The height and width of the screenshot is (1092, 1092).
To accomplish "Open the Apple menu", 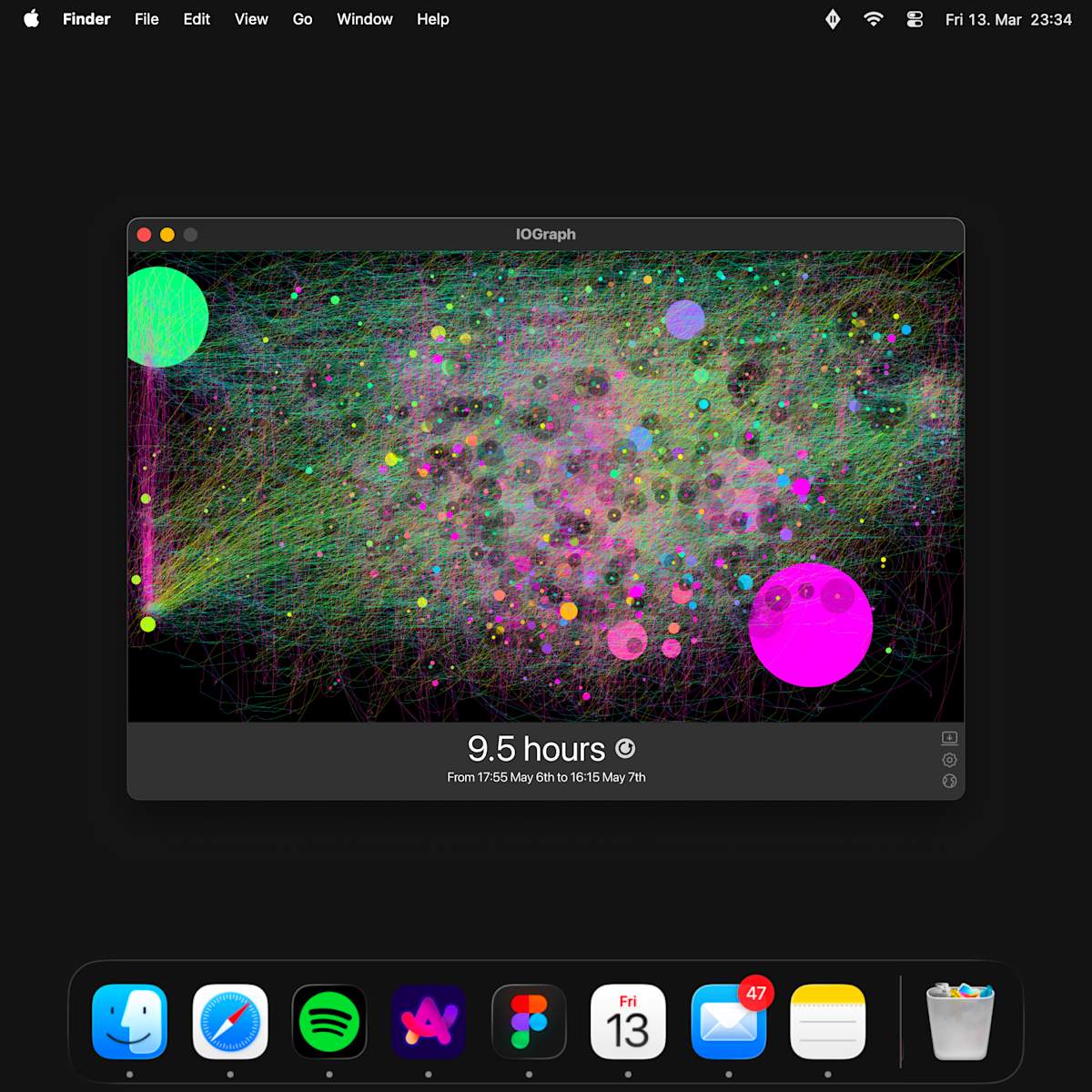I will coord(32,19).
